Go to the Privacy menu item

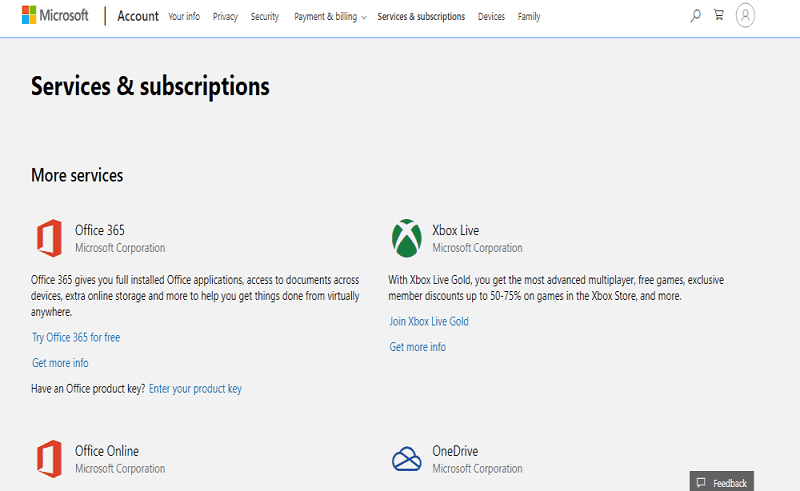[x=225, y=17]
